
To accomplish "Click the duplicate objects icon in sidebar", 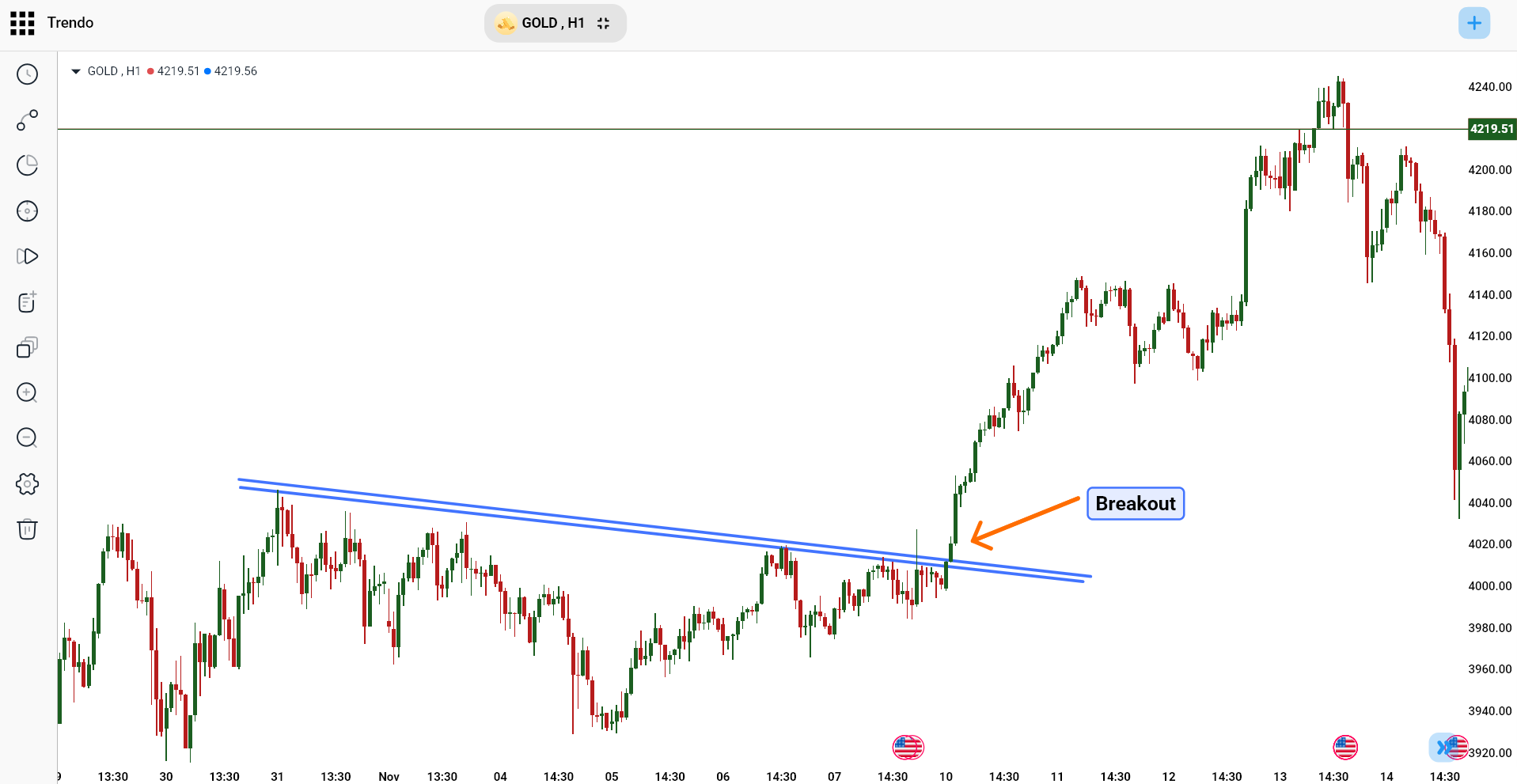I will (27, 347).
